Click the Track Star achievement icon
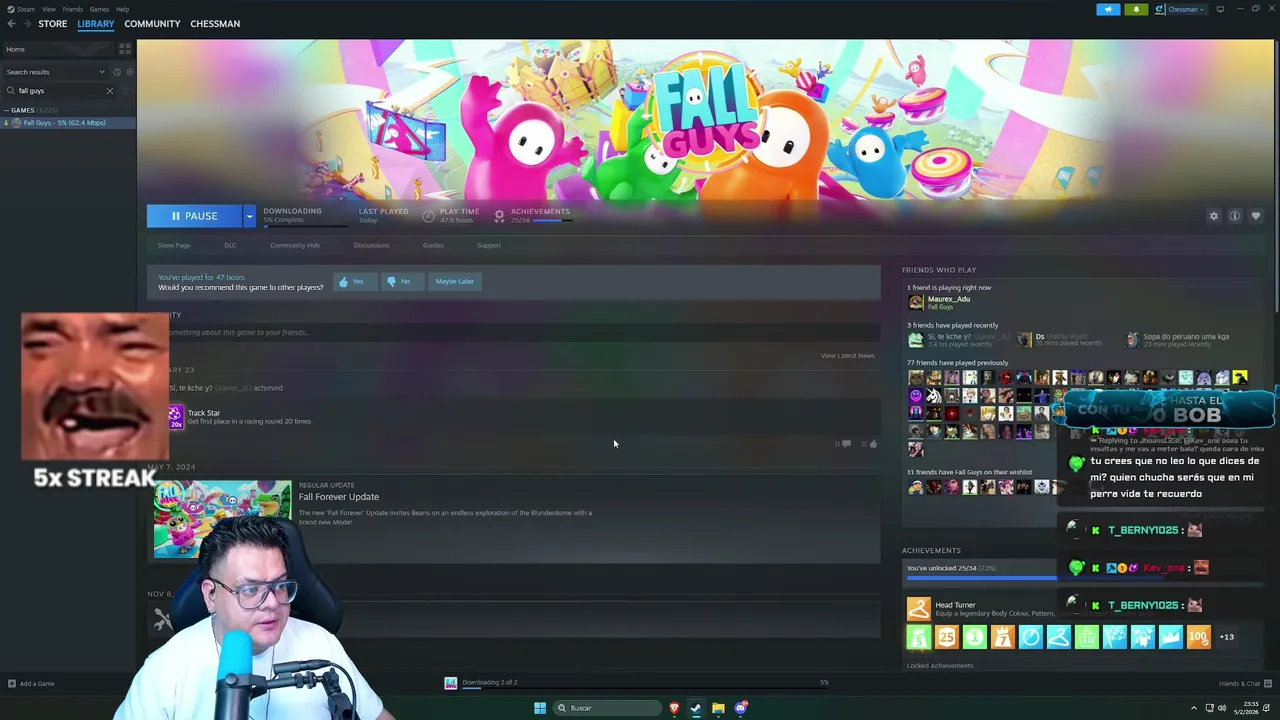Image resolution: width=1280 pixels, height=720 pixels. (x=175, y=417)
